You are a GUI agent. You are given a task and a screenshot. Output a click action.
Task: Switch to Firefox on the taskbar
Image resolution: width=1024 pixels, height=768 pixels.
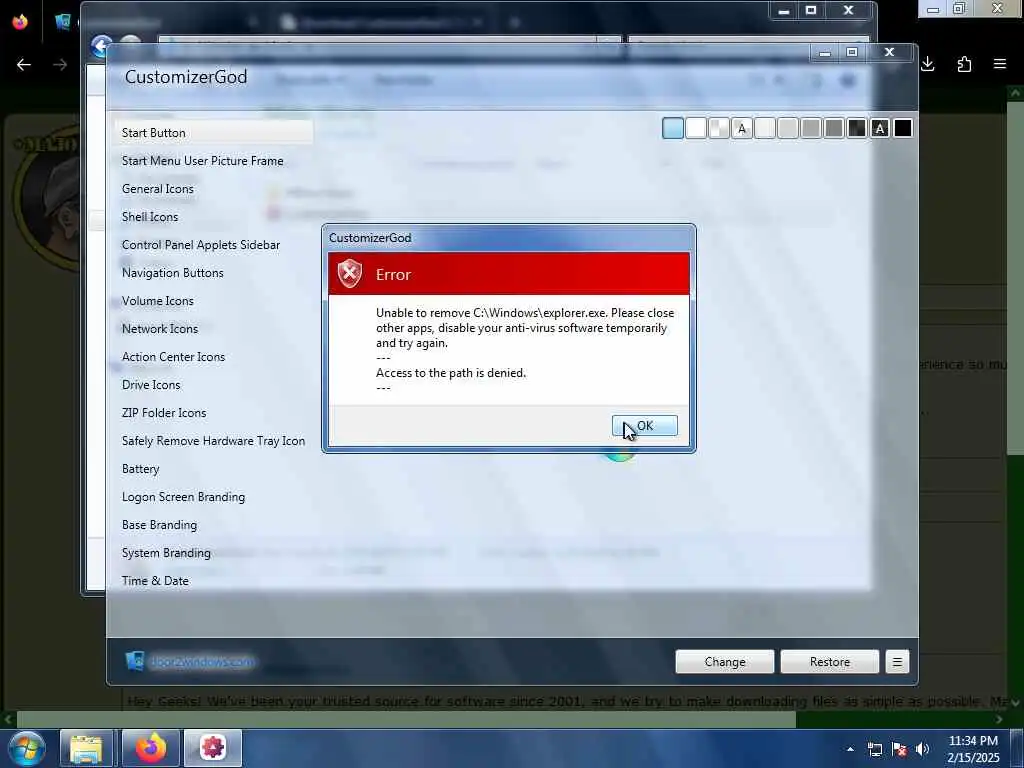click(x=151, y=748)
